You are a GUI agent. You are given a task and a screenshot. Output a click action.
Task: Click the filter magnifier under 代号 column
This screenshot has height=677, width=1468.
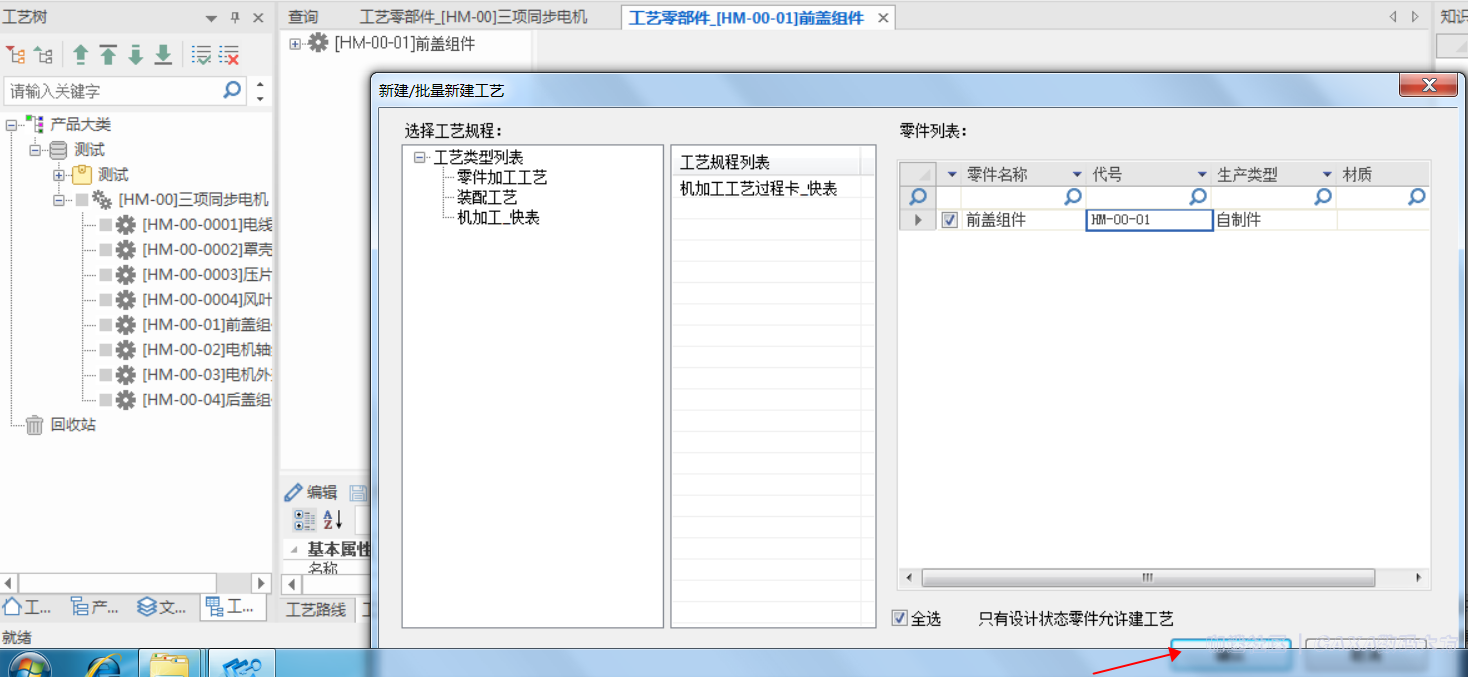[x=1198, y=197]
